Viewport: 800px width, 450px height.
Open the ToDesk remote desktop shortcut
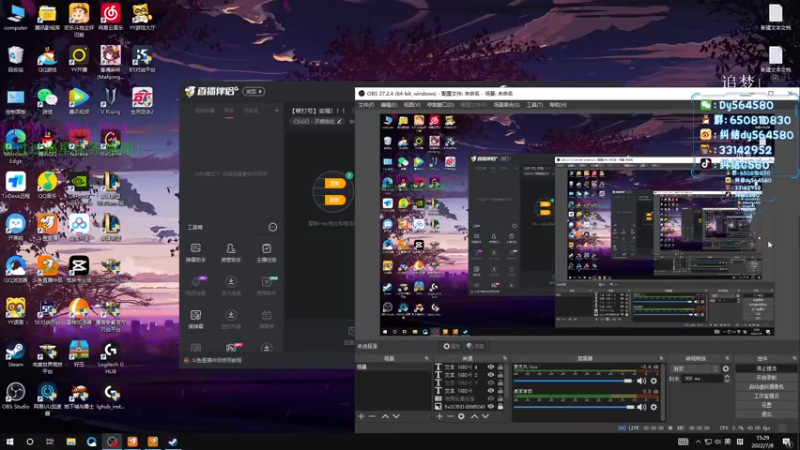(15, 185)
